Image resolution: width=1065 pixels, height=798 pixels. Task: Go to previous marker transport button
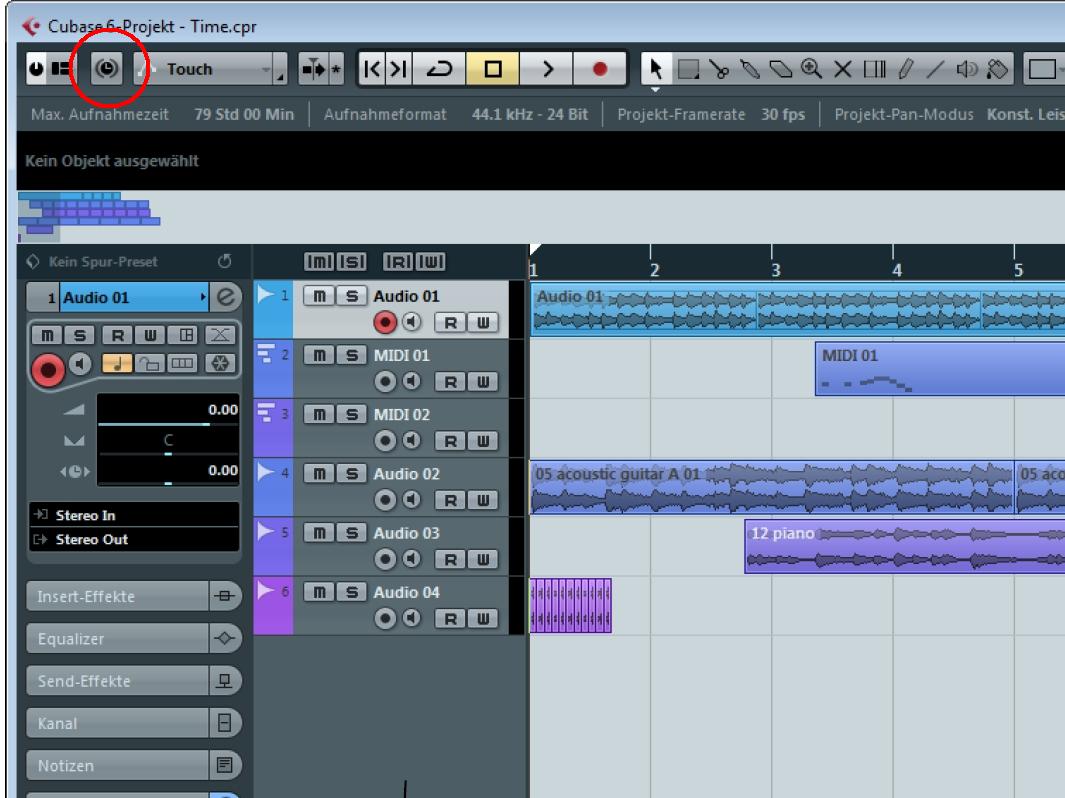pyautogui.click(x=372, y=69)
